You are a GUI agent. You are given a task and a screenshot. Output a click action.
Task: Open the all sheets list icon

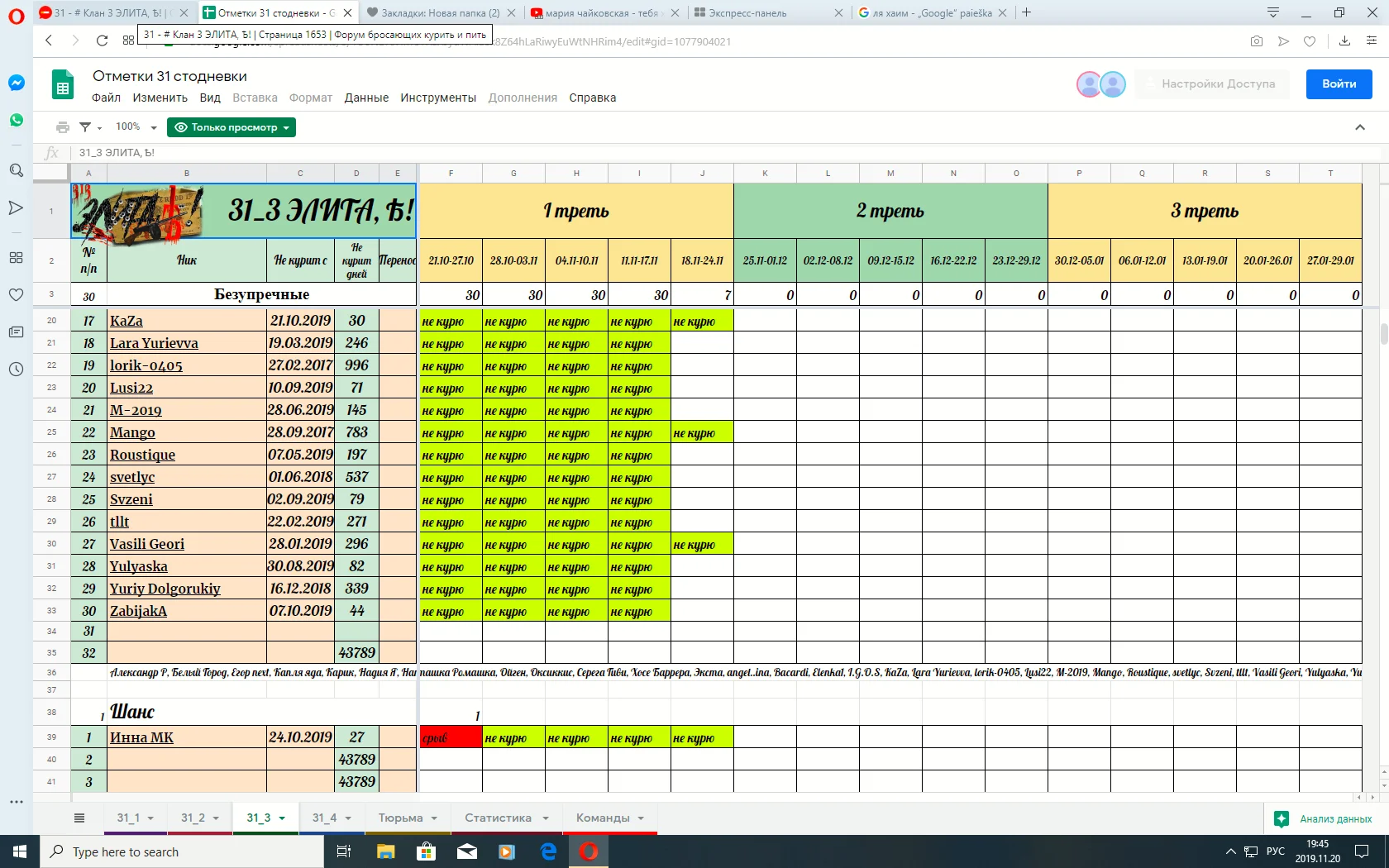point(79,818)
